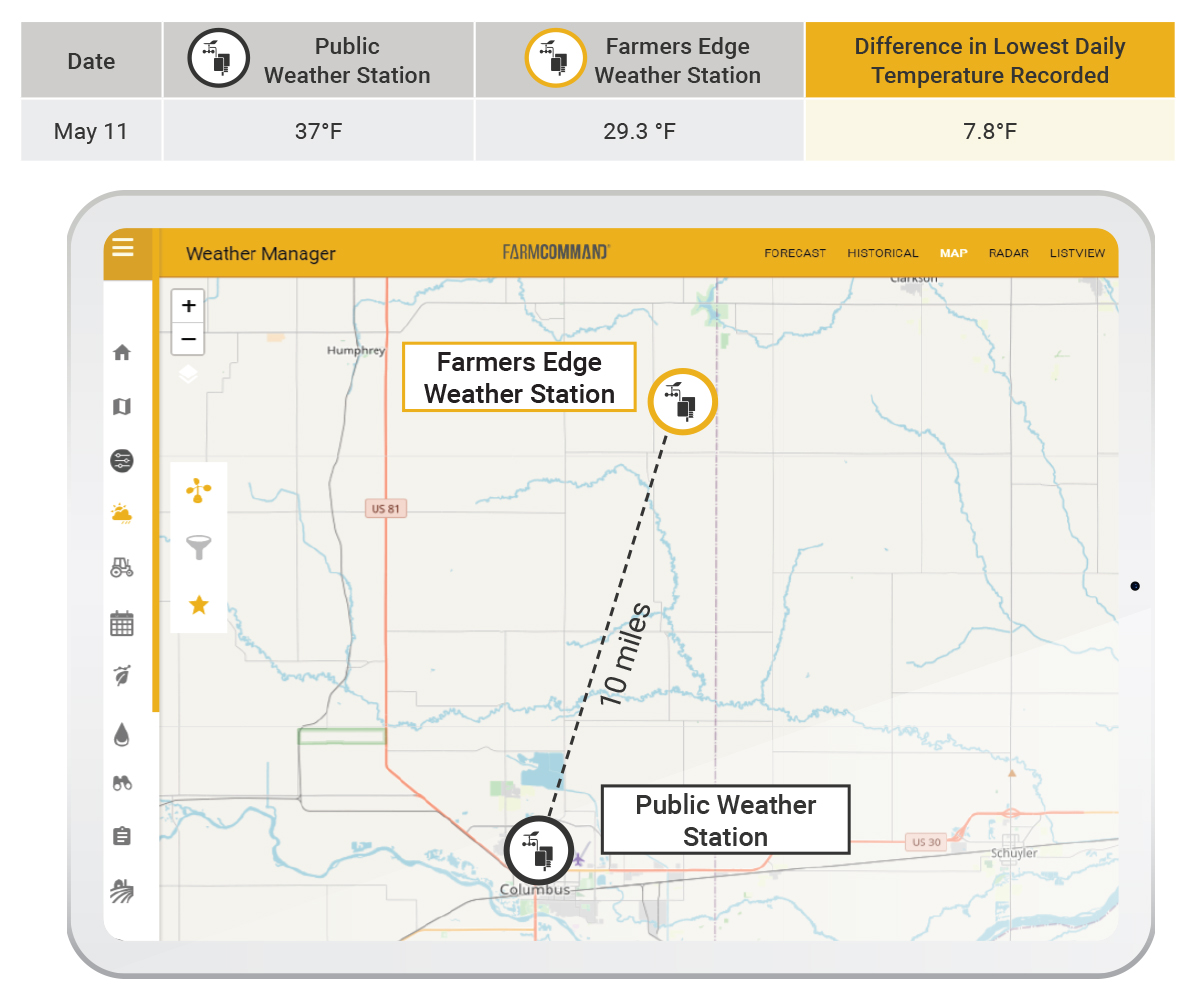Screen dimensions: 1200x1007
Task: Open the funnel filter icon
Action: pos(199,547)
